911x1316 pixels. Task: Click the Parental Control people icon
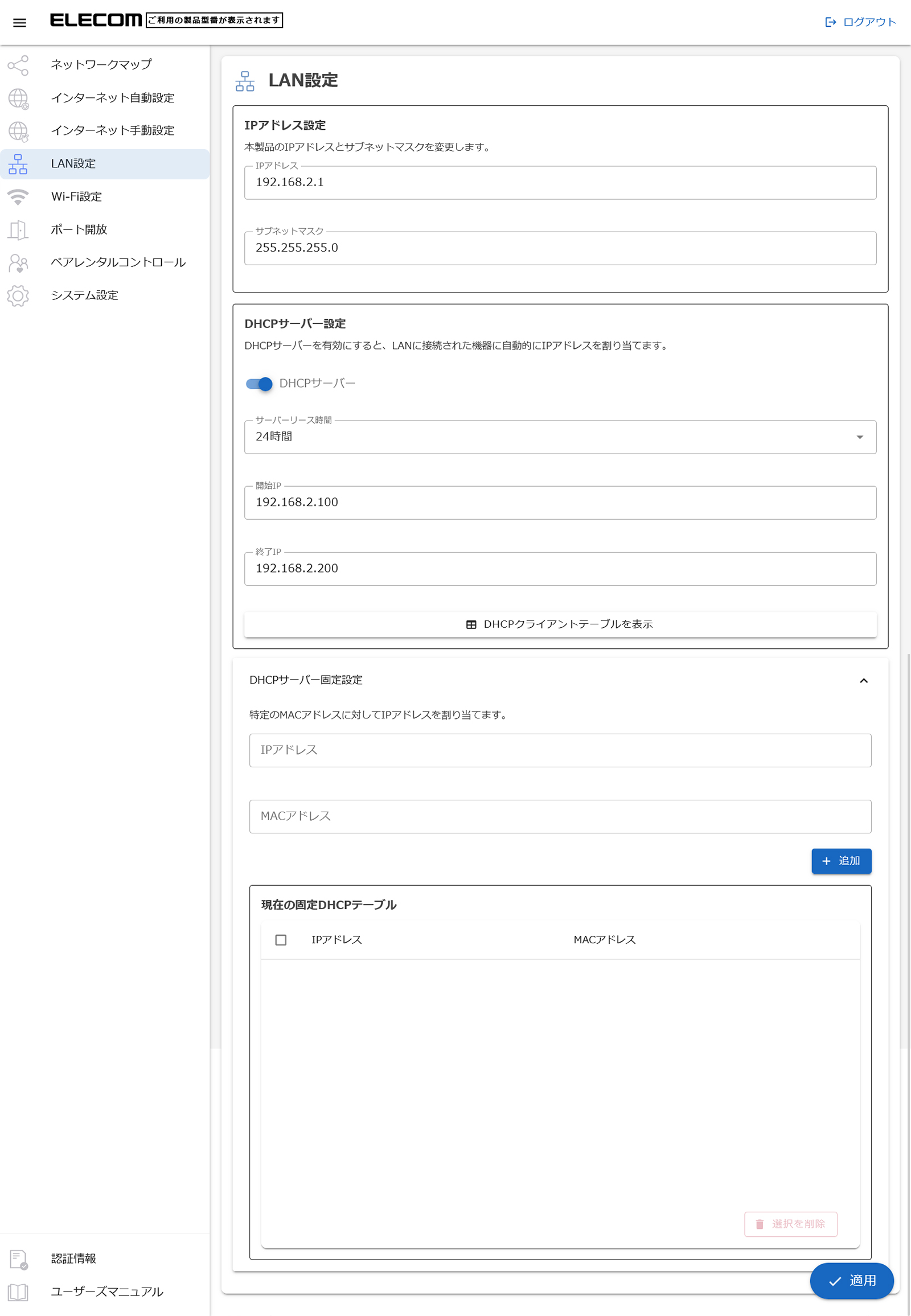pyautogui.click(x=18, y=263)
